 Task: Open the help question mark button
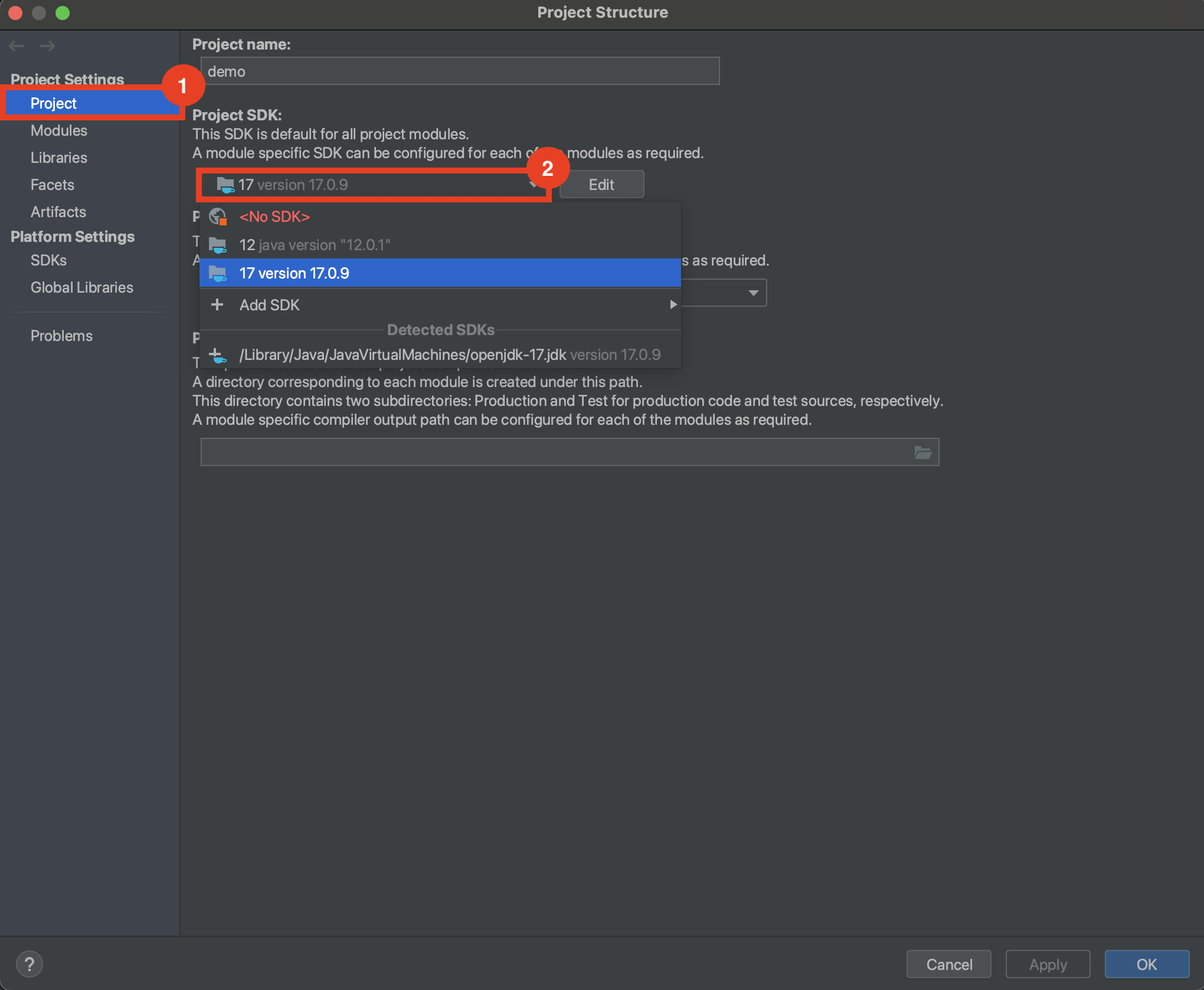(29, 965)
